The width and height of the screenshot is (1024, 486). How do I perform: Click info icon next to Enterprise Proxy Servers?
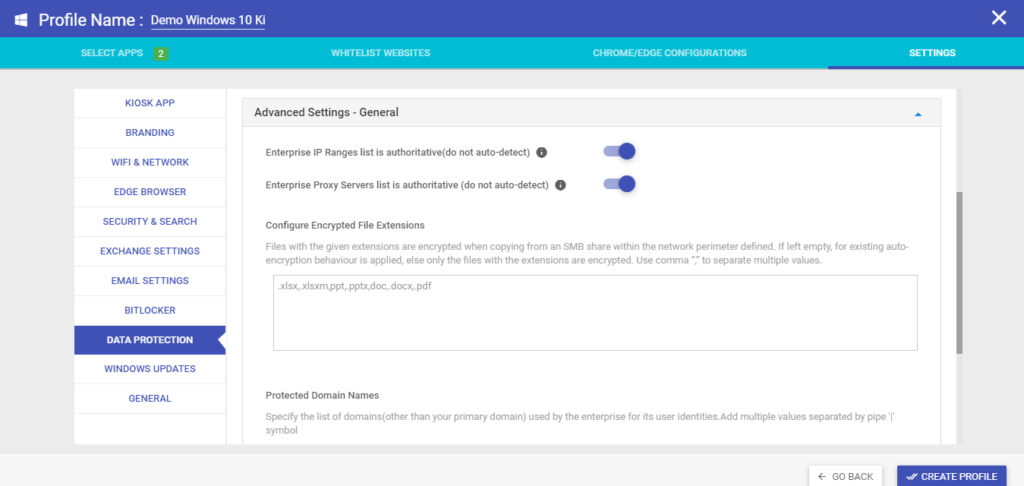tap(560, 185)
